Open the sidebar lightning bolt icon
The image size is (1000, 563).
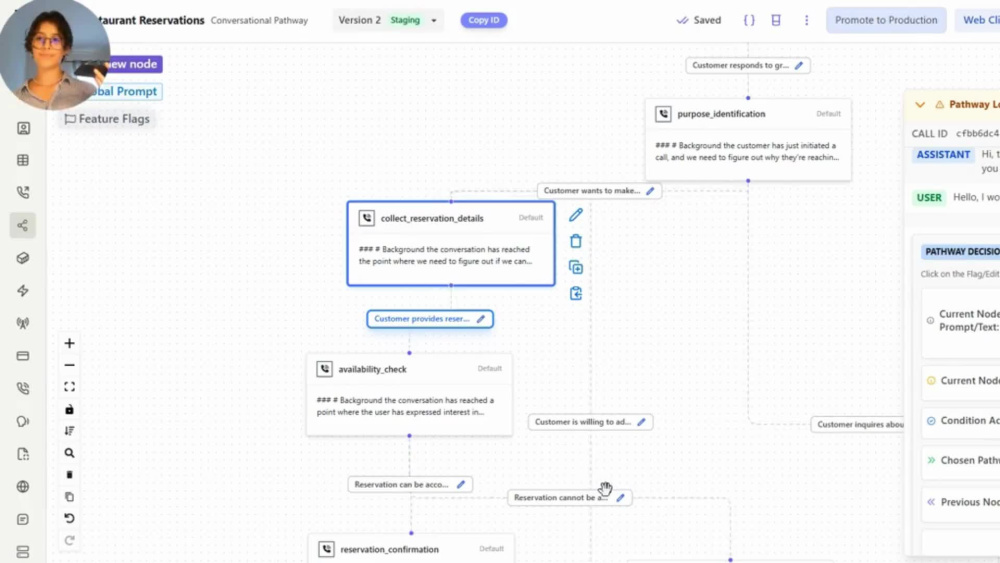(x=23, y=291)
